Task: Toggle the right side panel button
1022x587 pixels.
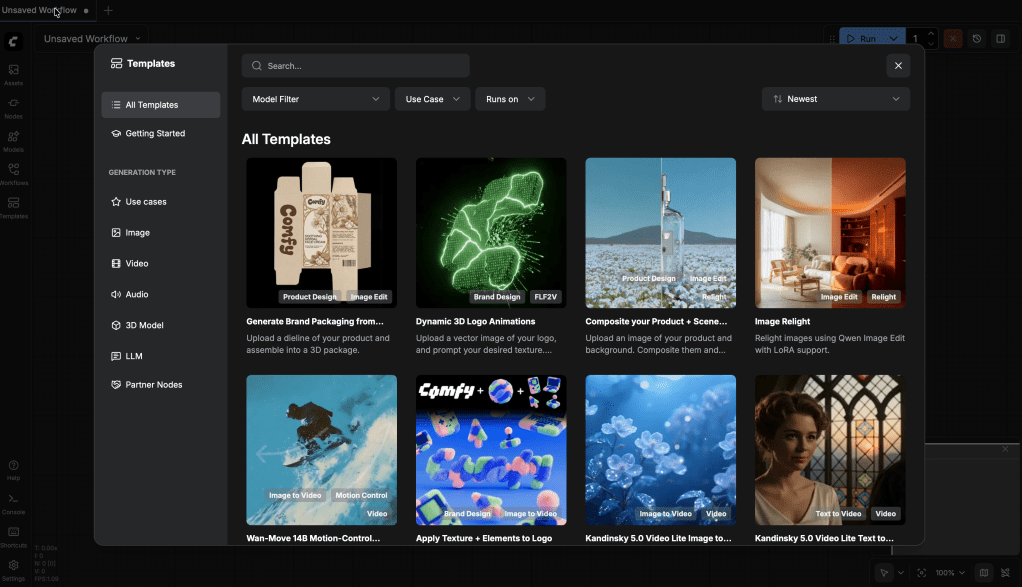Action: 1000,39
